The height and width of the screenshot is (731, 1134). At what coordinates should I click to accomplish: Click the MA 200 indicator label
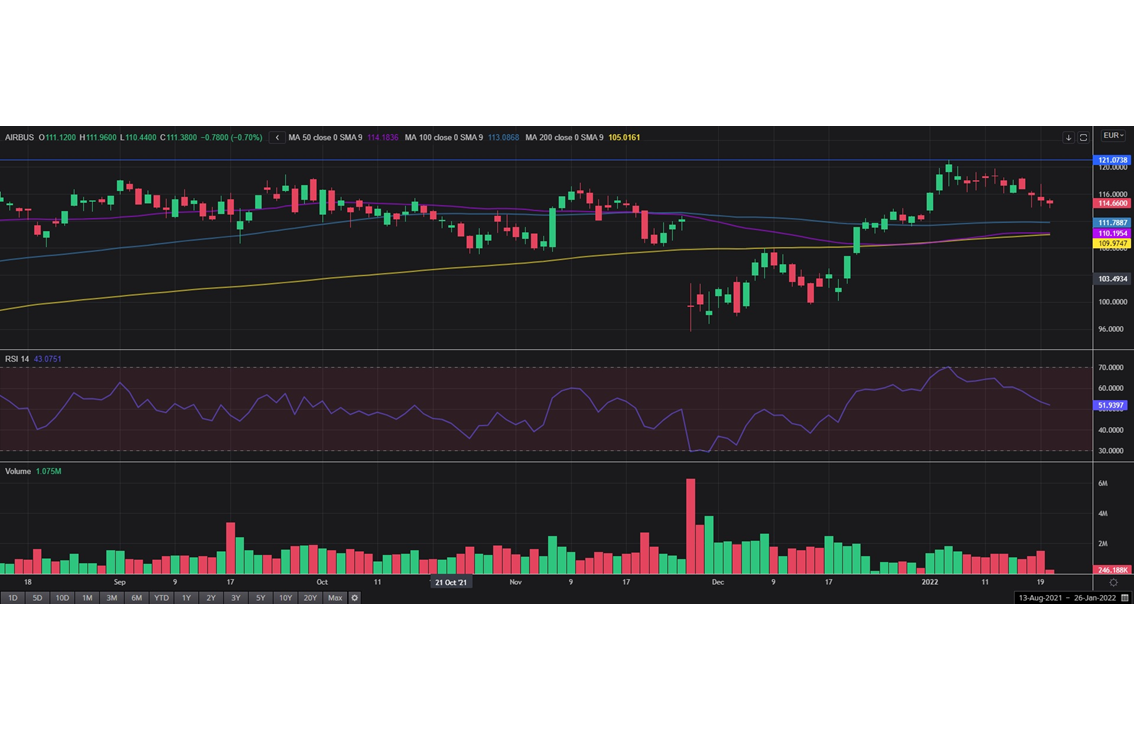564,137
